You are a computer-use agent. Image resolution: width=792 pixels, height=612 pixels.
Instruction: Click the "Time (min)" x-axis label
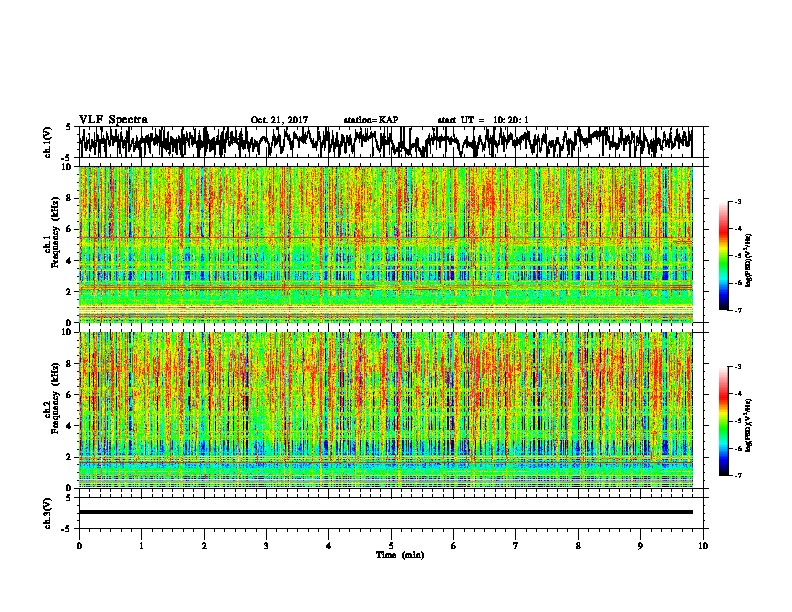400,555
